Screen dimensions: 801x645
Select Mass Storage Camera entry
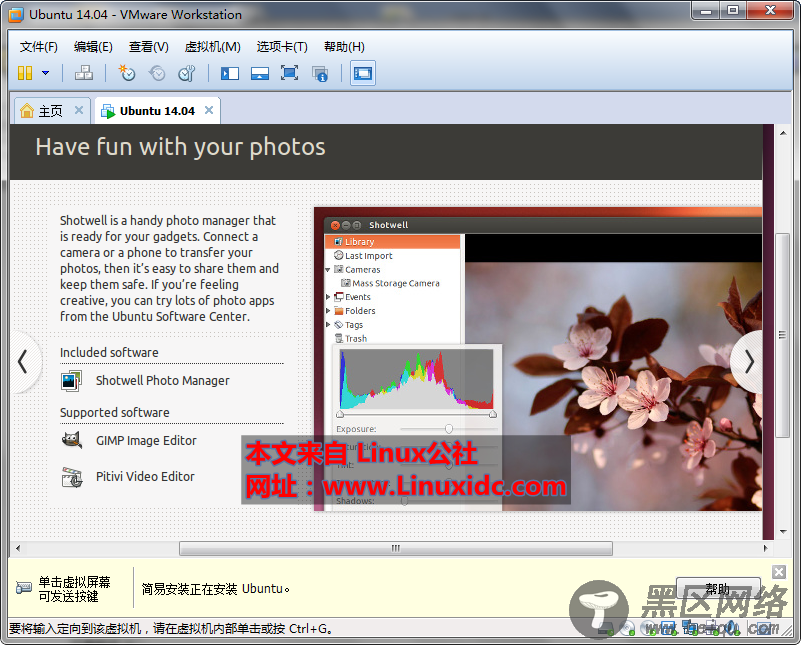pyautogui.click(x=395, y=283)
